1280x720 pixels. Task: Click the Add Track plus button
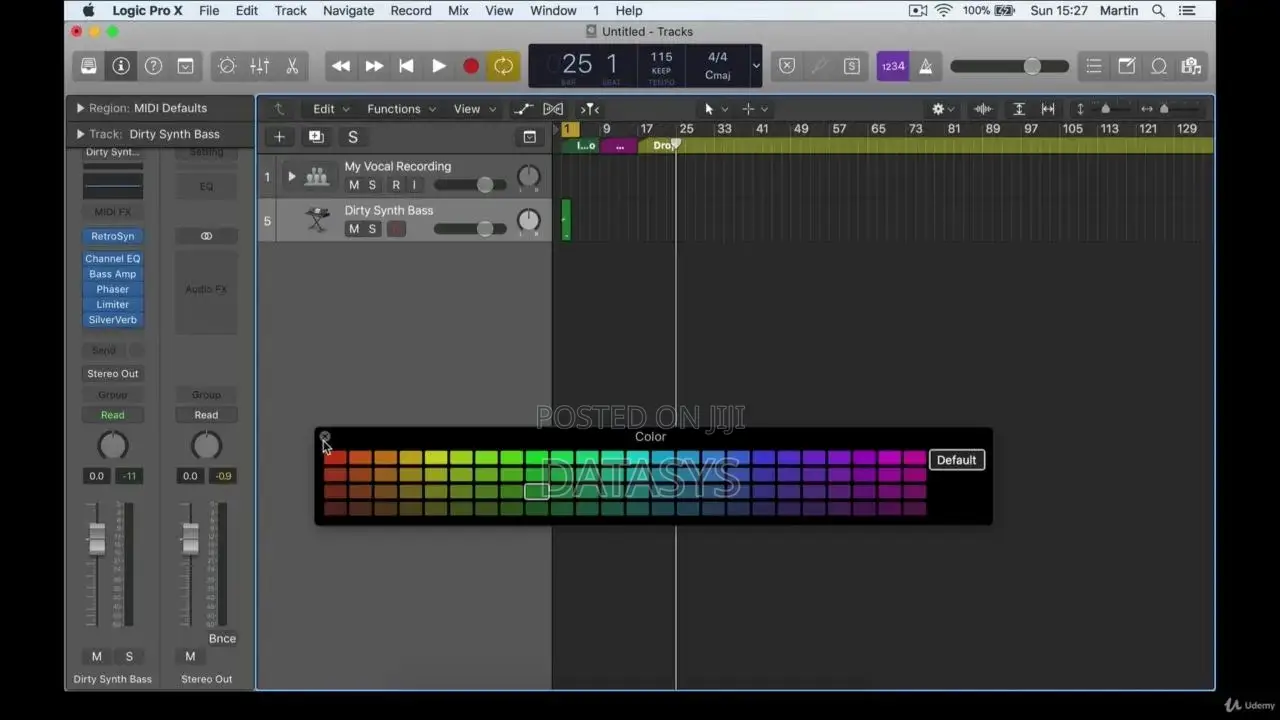pos(279,137)
